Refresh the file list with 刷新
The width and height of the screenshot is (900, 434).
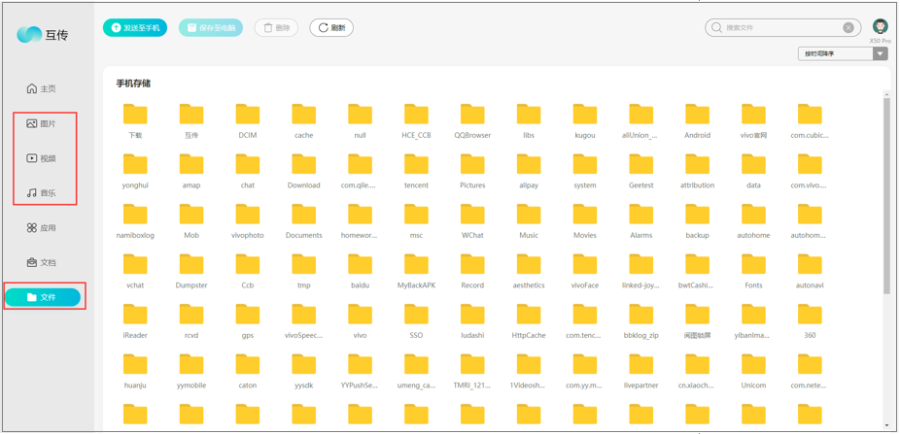(x=331, y=28)
